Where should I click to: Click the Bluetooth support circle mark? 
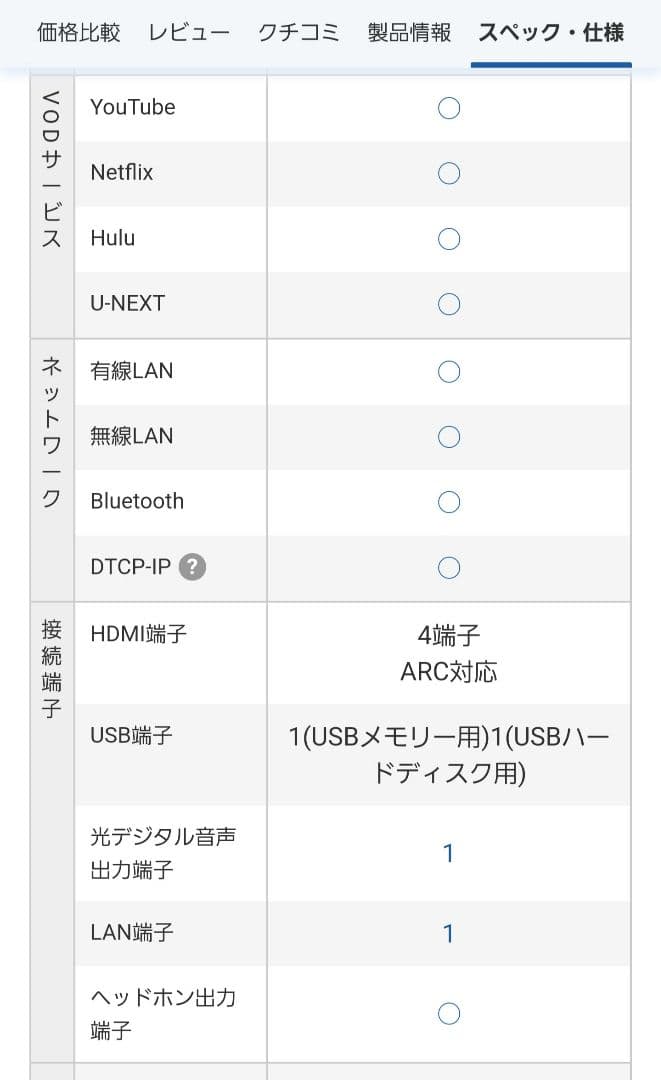pyautogui.click(x=448, y=501)
